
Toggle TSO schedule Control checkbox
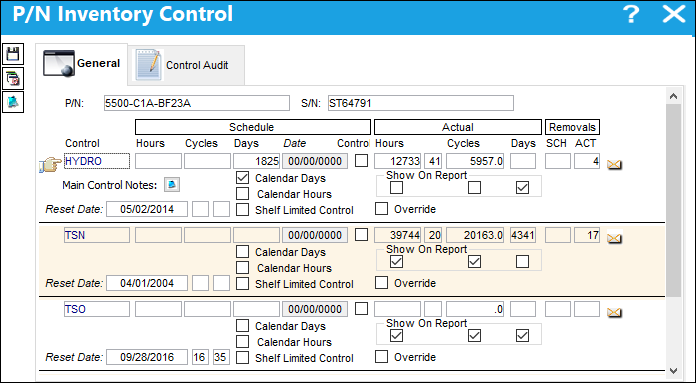[x=362, y=309]
